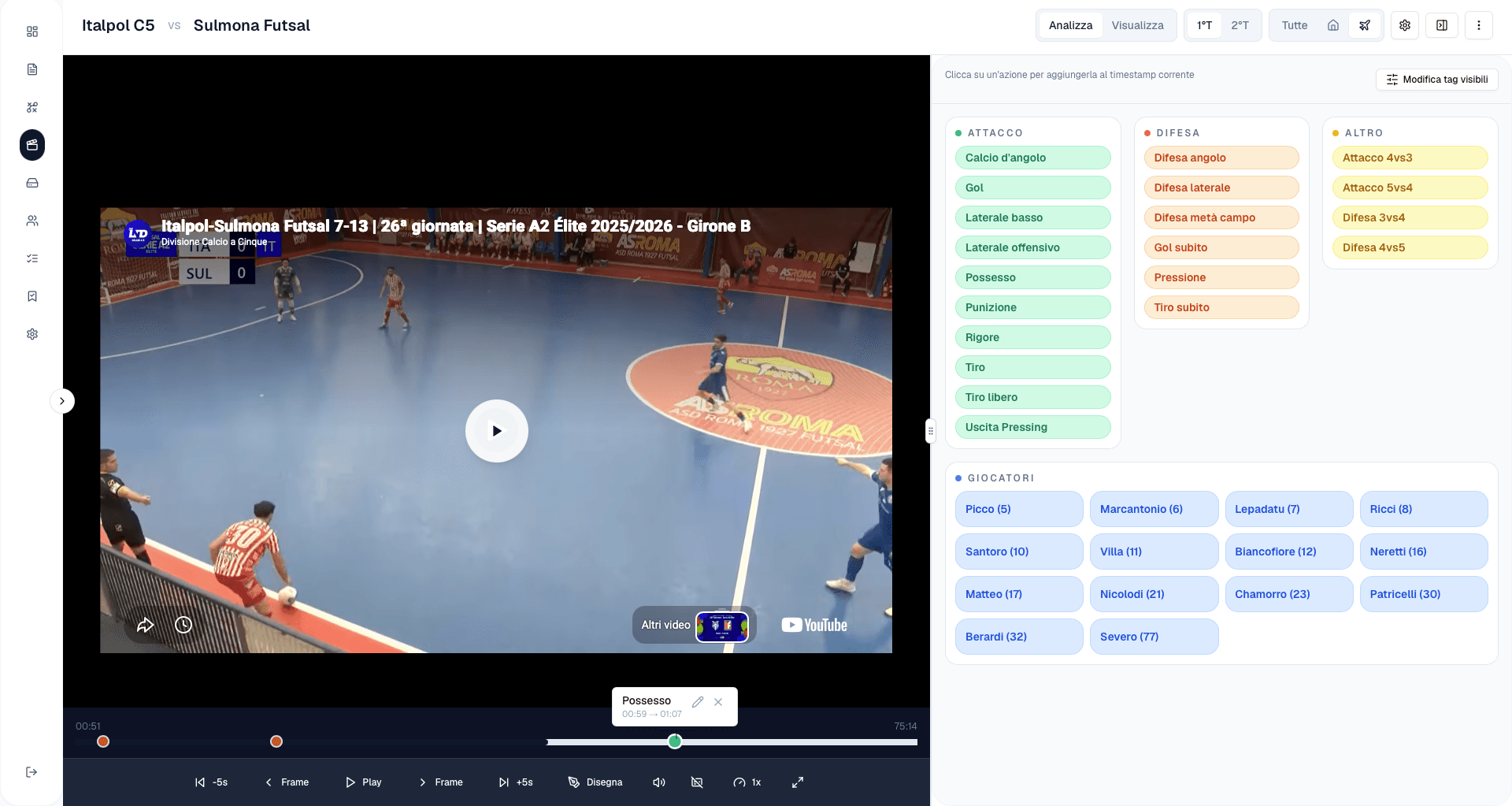Click the panel splitter handle
Screen dimensions: 1512x806
(930, 431)
